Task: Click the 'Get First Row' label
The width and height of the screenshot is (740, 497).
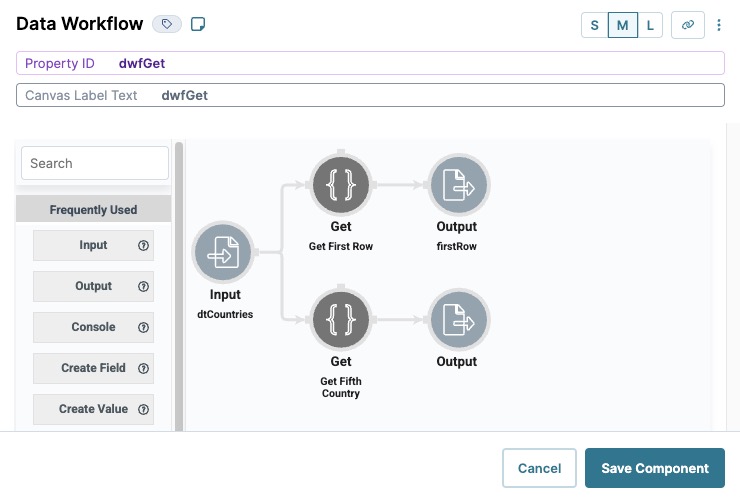Action: [341, 246]
